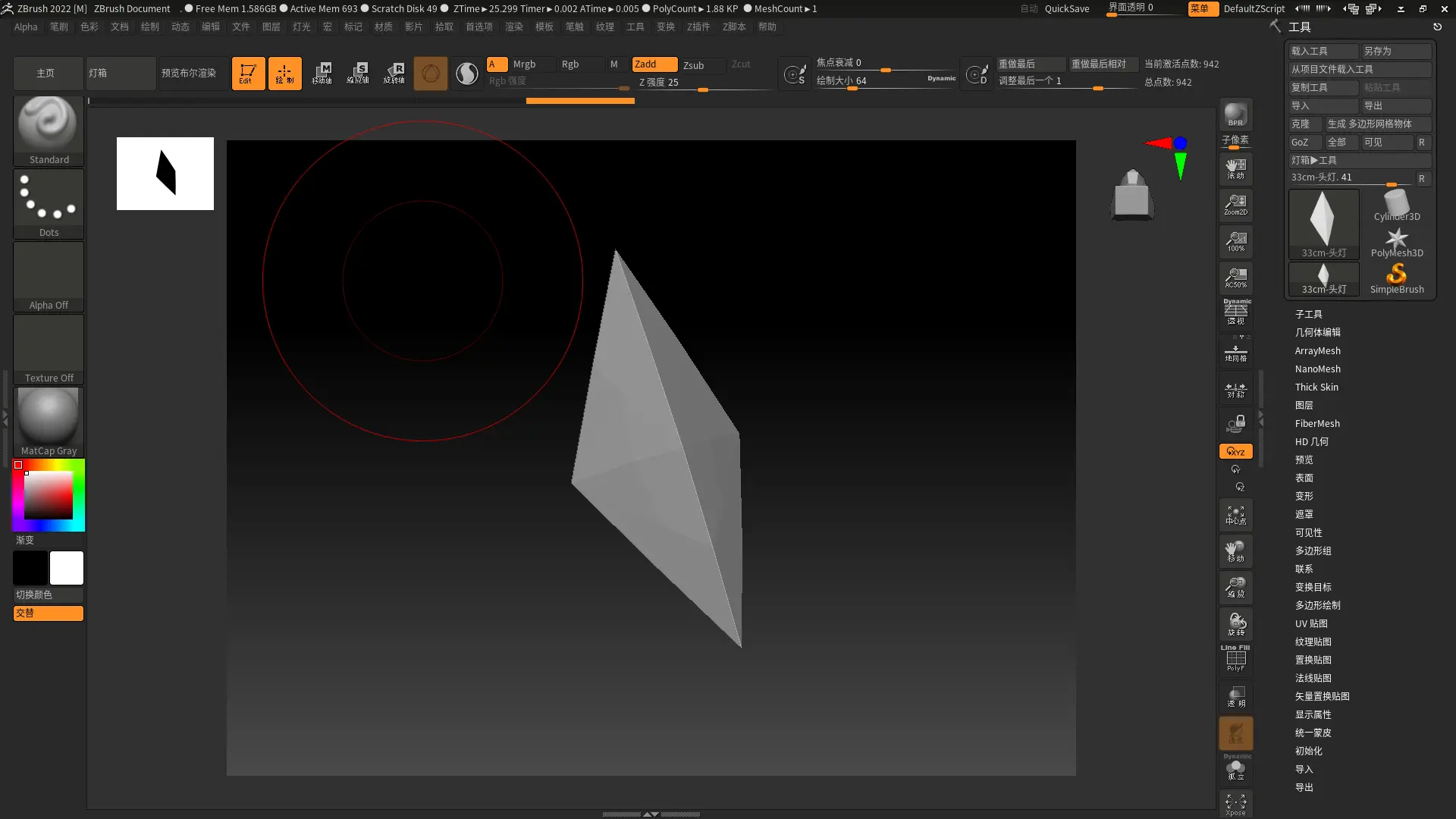Toggle Zadd mode
Viewport: 1456px width, 819px height.
click(654, 64)
